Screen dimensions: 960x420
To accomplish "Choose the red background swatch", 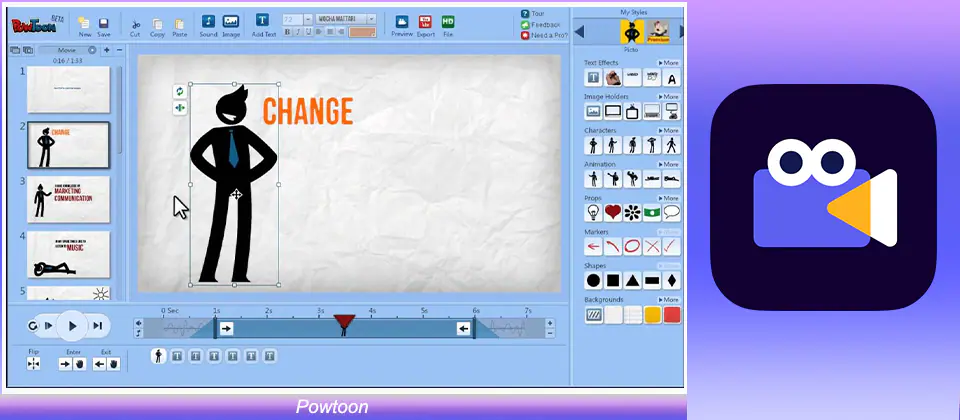I will [x=672, y=315].
